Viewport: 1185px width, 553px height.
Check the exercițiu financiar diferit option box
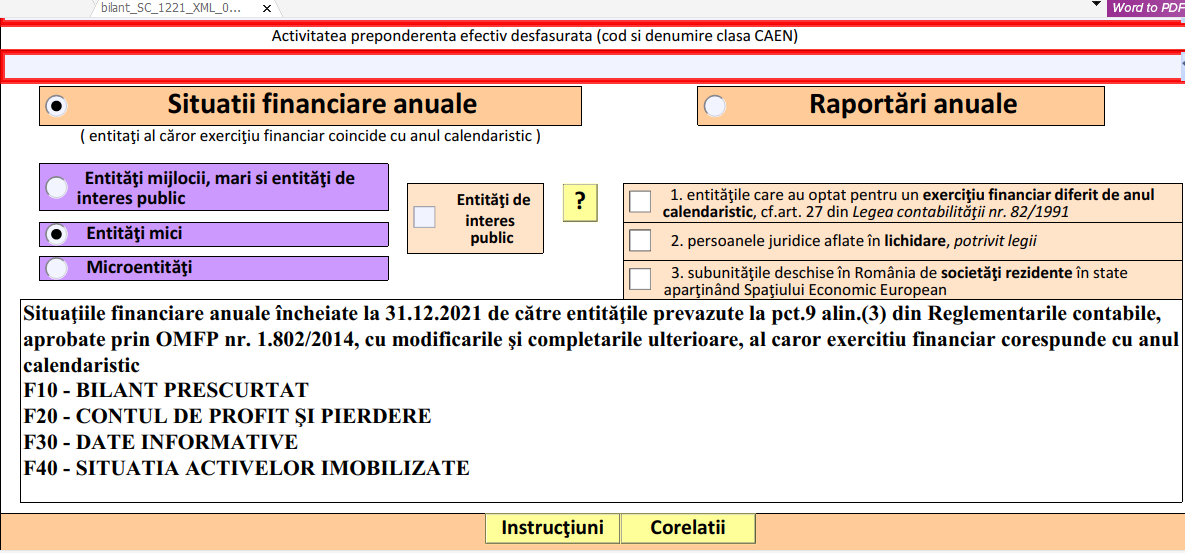(640, 203)
